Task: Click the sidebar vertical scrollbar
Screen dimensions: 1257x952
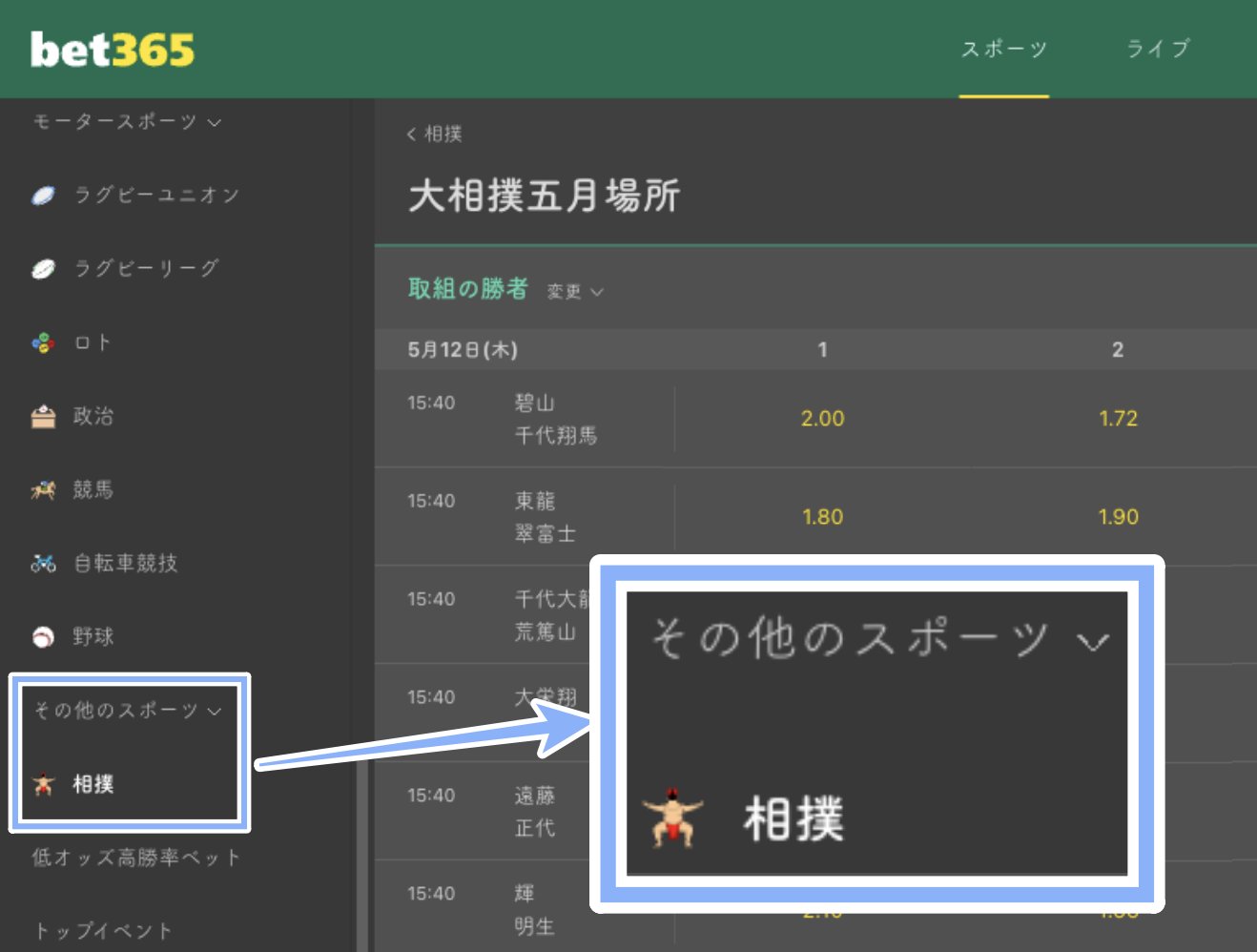Action: tap(361, 857)
